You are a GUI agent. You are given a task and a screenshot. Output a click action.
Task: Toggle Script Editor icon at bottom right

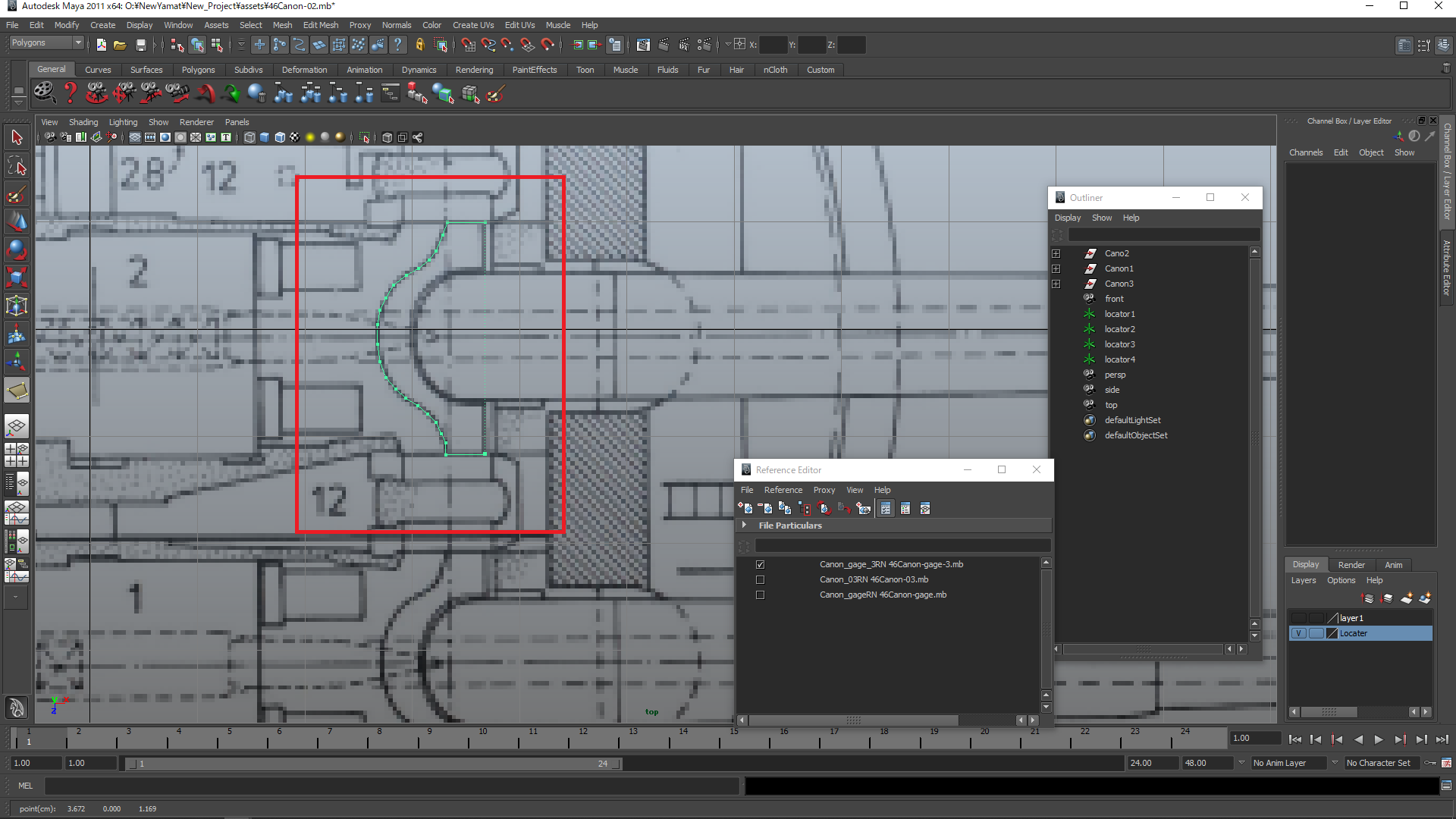(x=1446, y=786)
